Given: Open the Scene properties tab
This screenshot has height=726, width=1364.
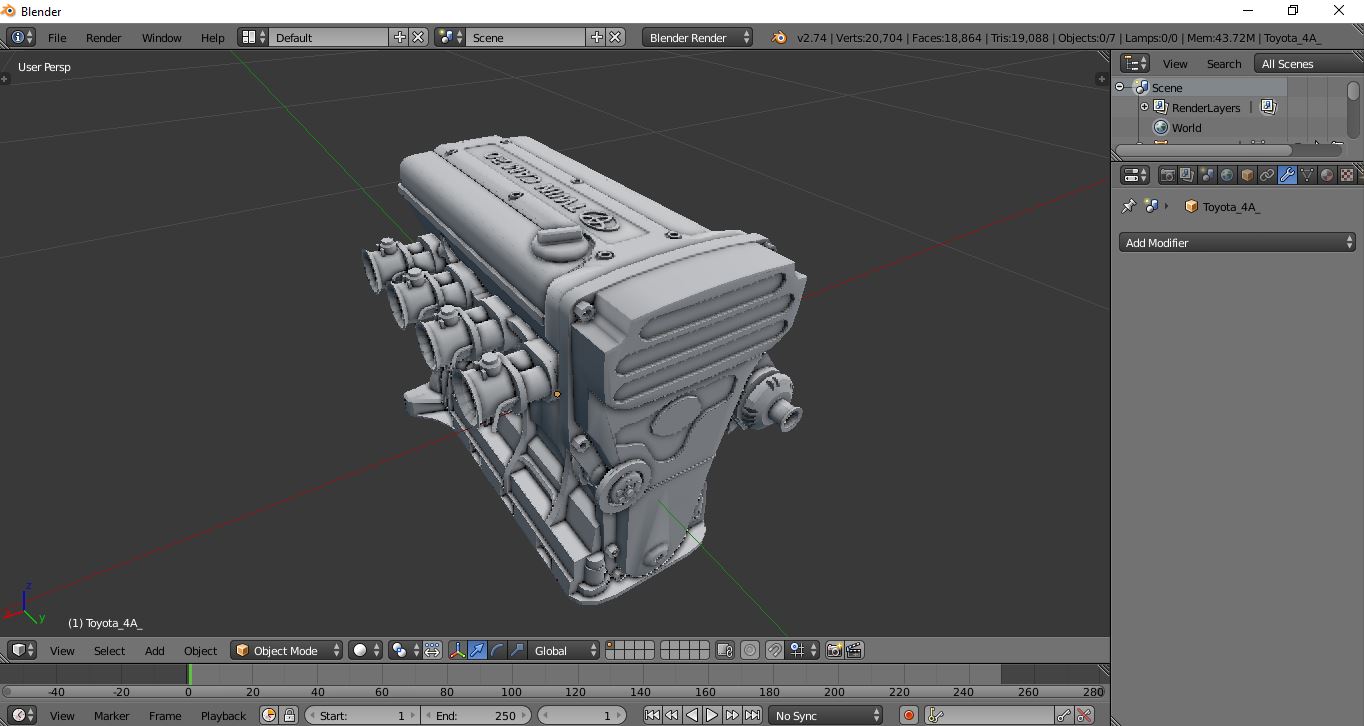Looking at the screenshot, I should tap(1207, 175).
